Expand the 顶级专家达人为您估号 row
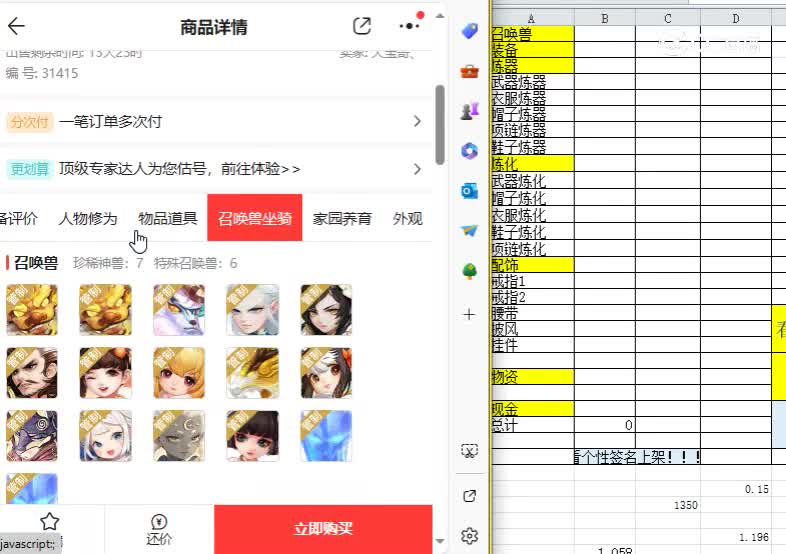Image resolution: width=786 pixels, height=554 pixels. coord(216,169)
